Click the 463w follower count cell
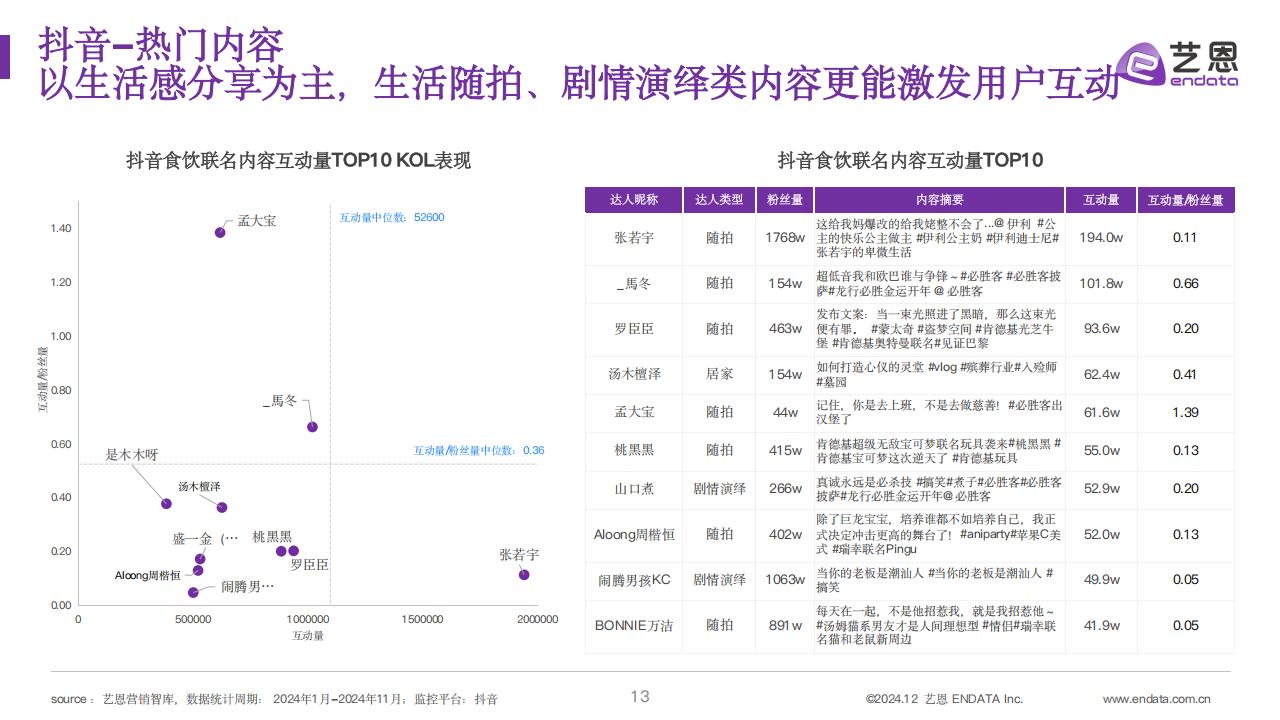The height and width of the screenshot is (720, 1280). coord(784,329)
